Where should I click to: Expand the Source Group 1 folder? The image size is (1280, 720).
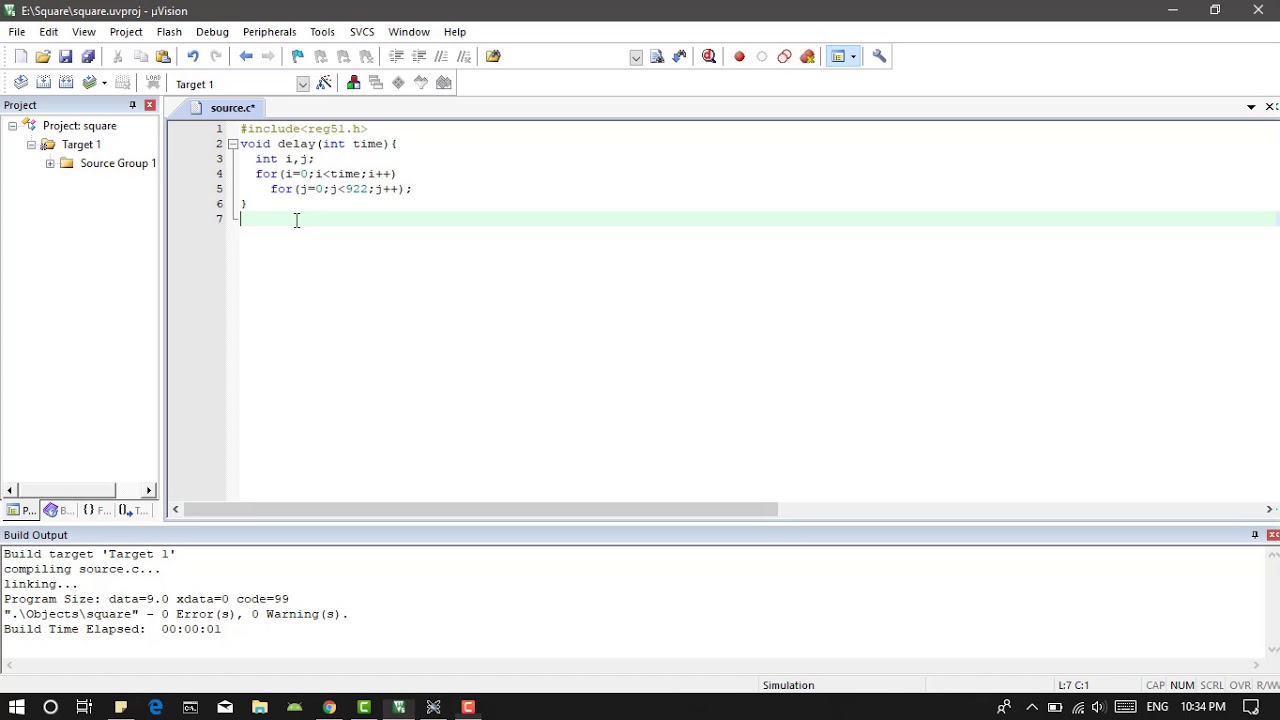tap(50, 164)
